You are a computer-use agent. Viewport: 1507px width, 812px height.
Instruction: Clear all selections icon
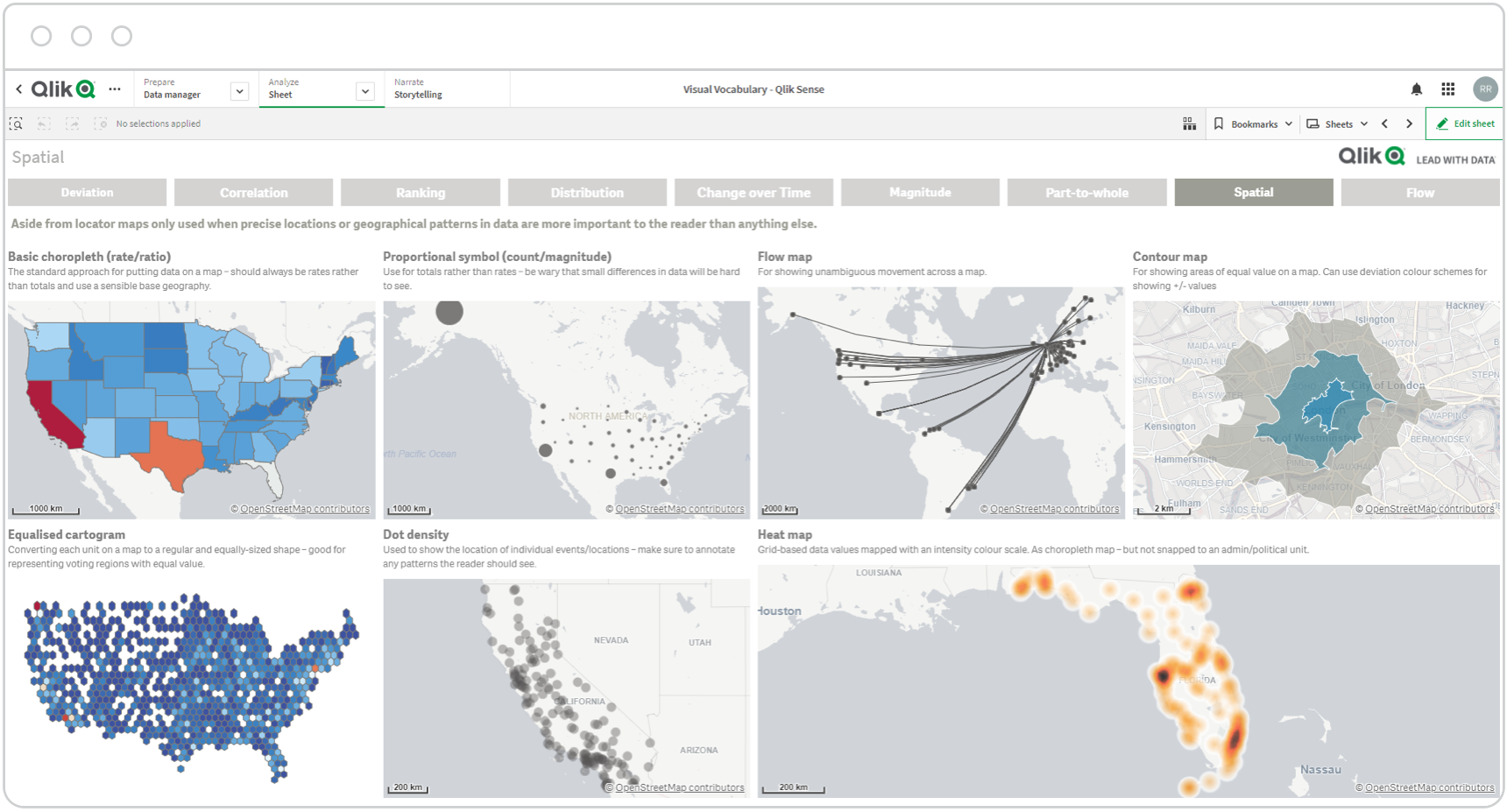click(x=100, y=124)
